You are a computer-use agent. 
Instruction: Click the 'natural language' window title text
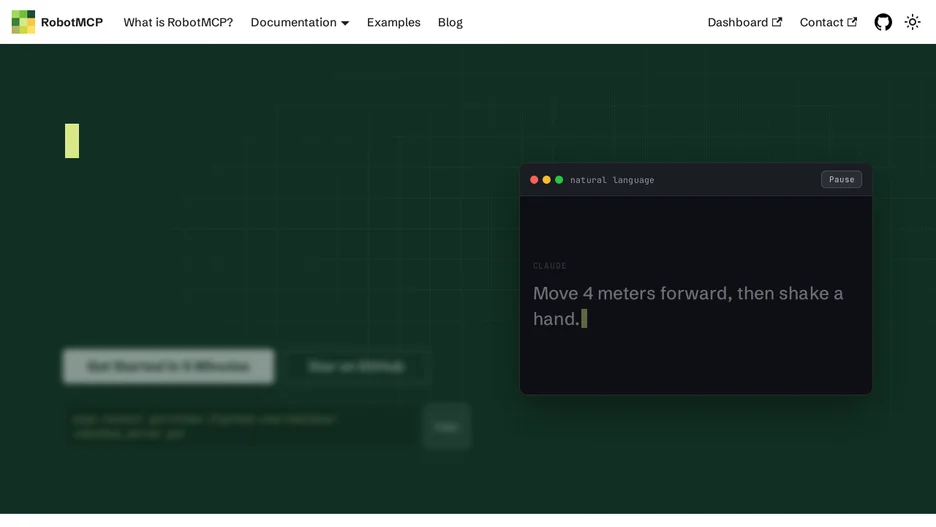(612, 180)
